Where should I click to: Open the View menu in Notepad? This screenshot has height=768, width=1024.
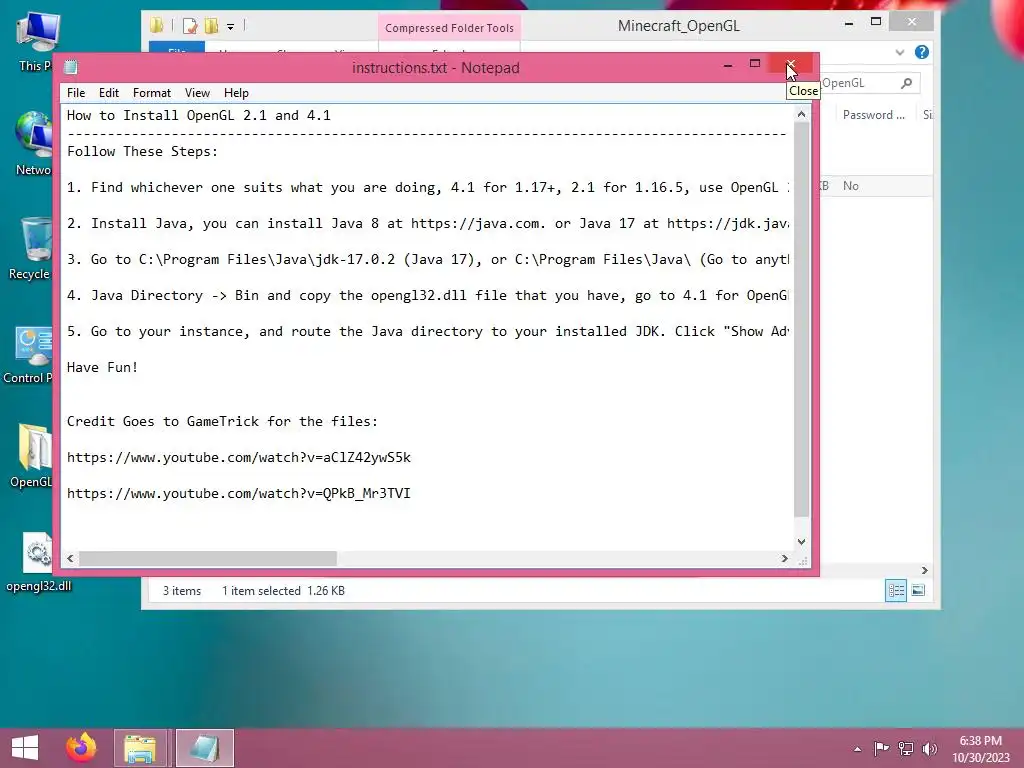click(x=197, y=93)
